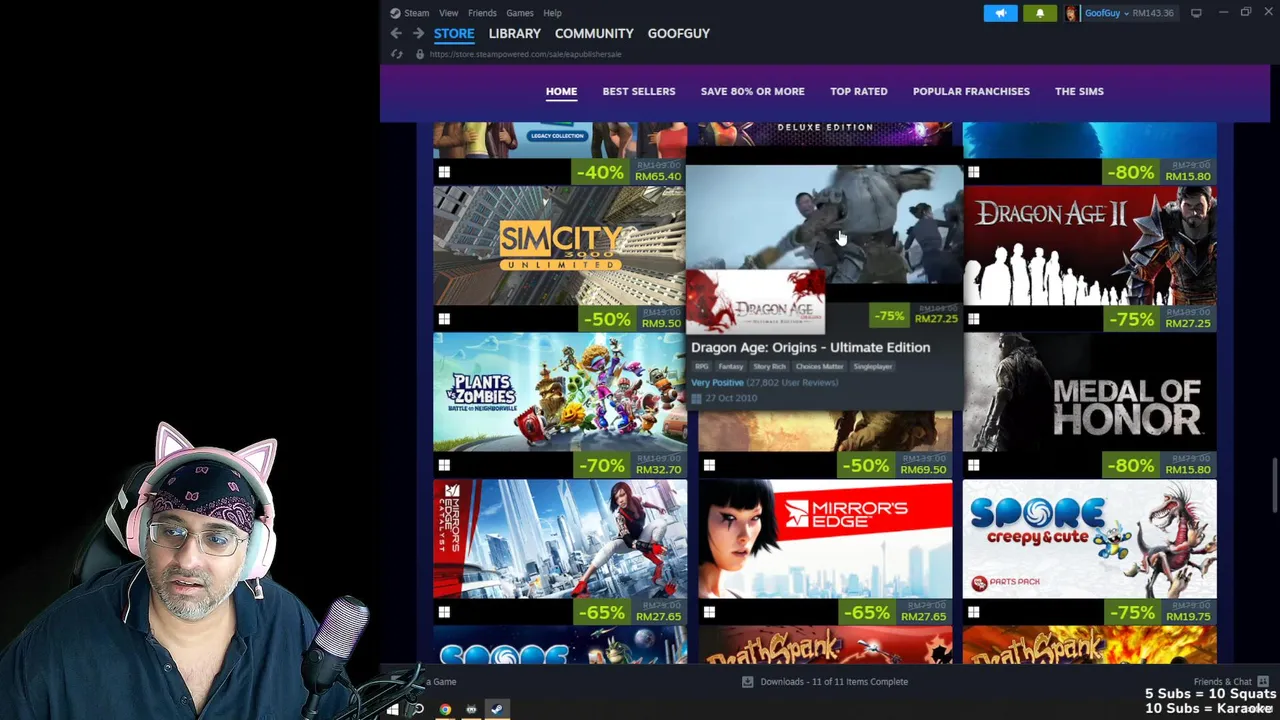Open the COMMUNITY section
Viewport: 1280px width, 720px height.
coord(594,33)
